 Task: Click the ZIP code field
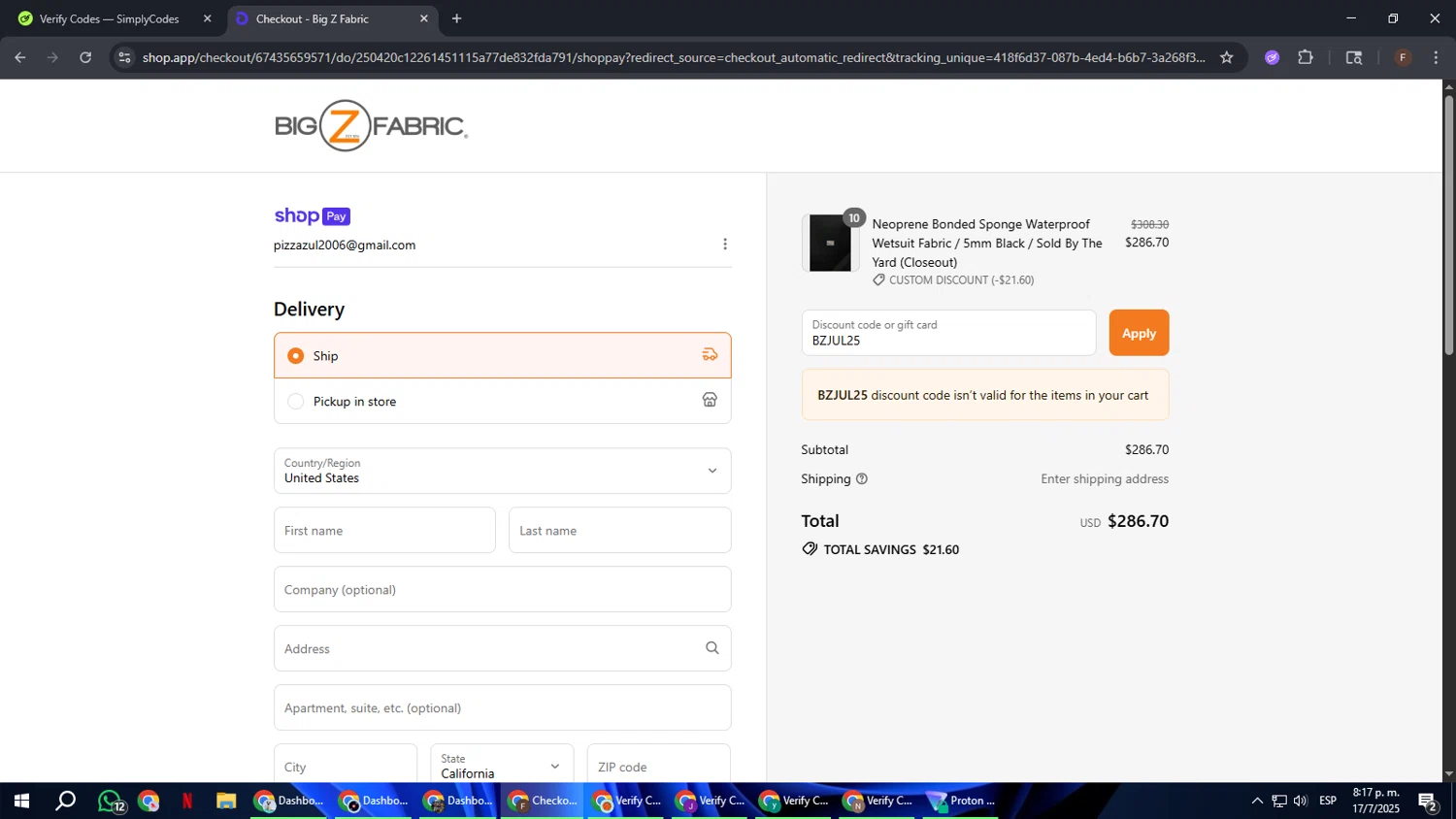pyautogui.click(x=658, y=766)
